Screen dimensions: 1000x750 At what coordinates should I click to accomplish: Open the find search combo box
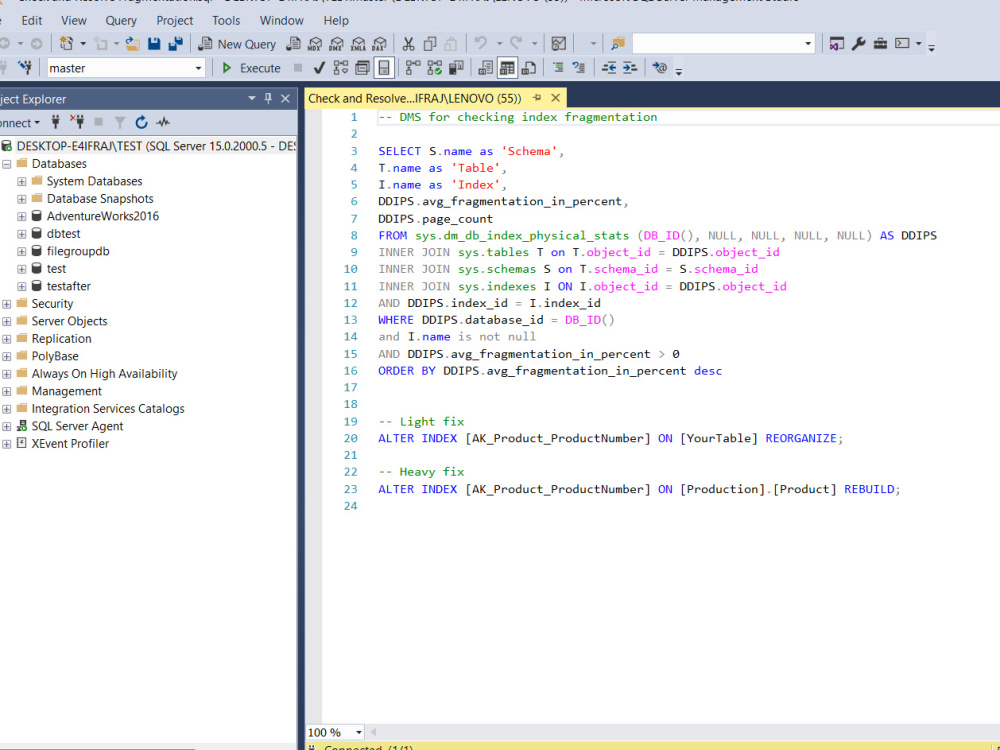point(724,43)
